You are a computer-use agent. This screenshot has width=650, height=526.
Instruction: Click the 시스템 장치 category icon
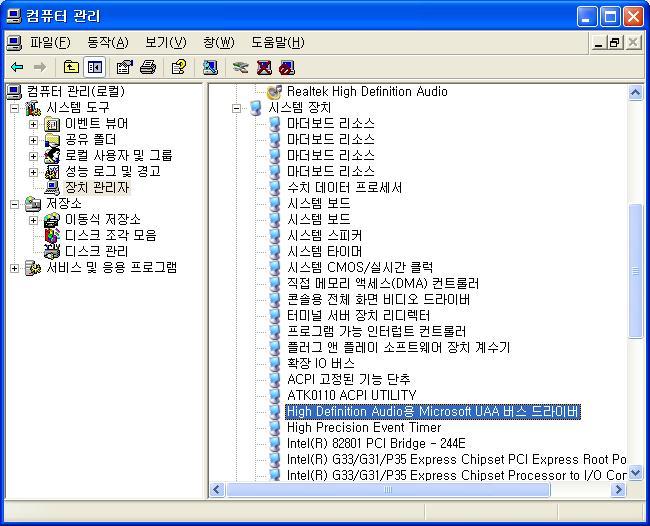tap(256, 108)
